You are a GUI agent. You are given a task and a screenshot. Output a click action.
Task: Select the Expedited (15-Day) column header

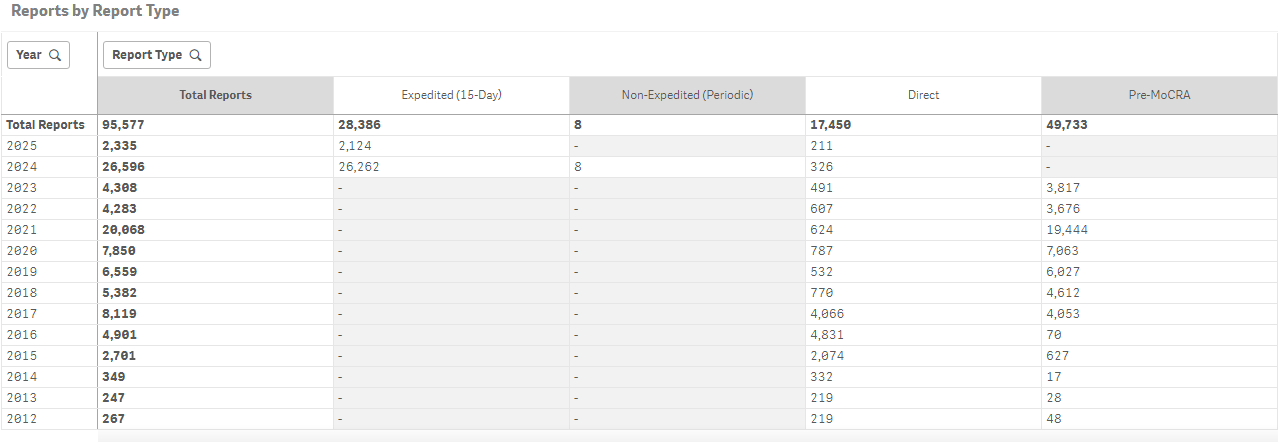coord(451,95)
